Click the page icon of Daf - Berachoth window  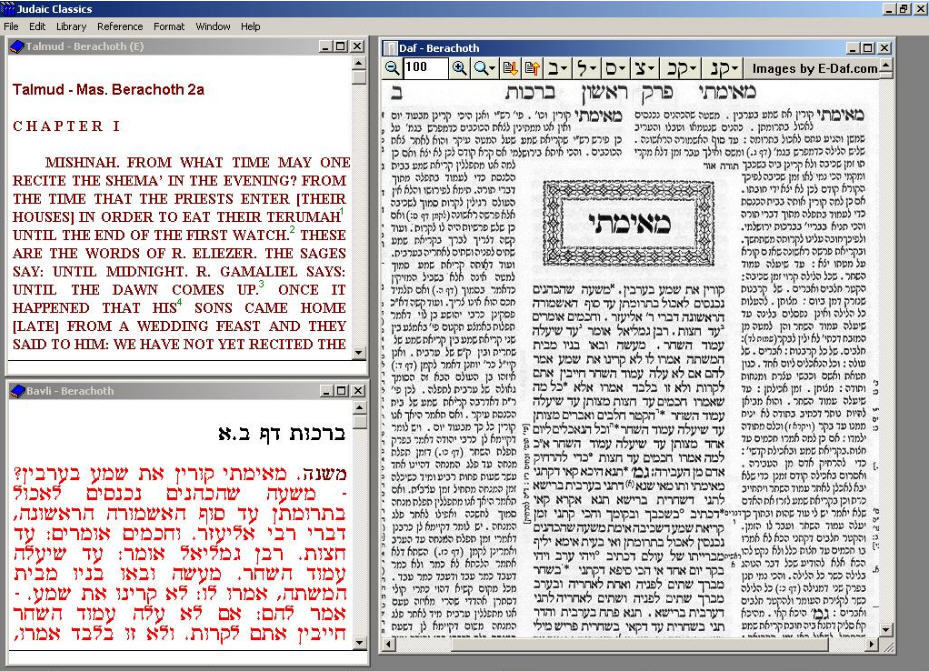coord(390,48)
